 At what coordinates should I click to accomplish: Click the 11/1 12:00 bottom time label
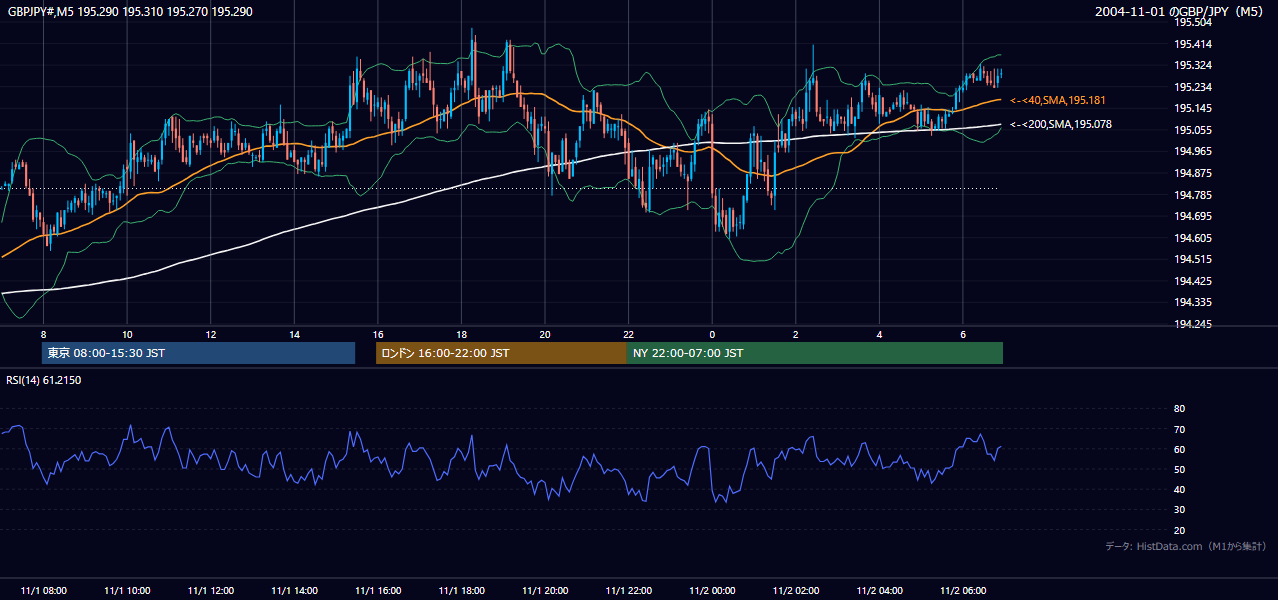210,590
